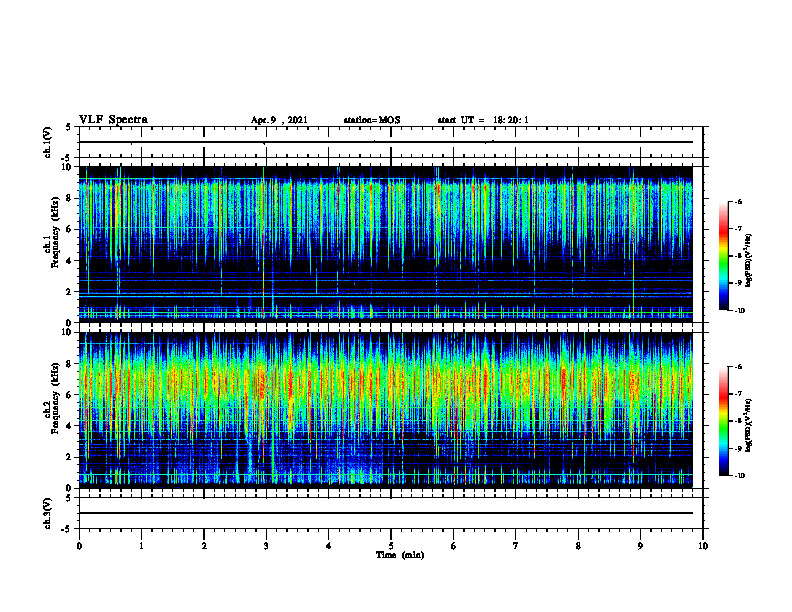Click the ch.1 color bar log(PSD) label
This screenshot has width=792, height=612.
[x=749, y=260]
